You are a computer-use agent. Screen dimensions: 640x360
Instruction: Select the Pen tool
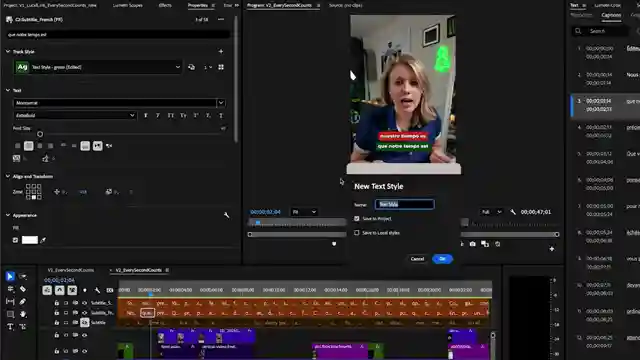pos(23,302)
